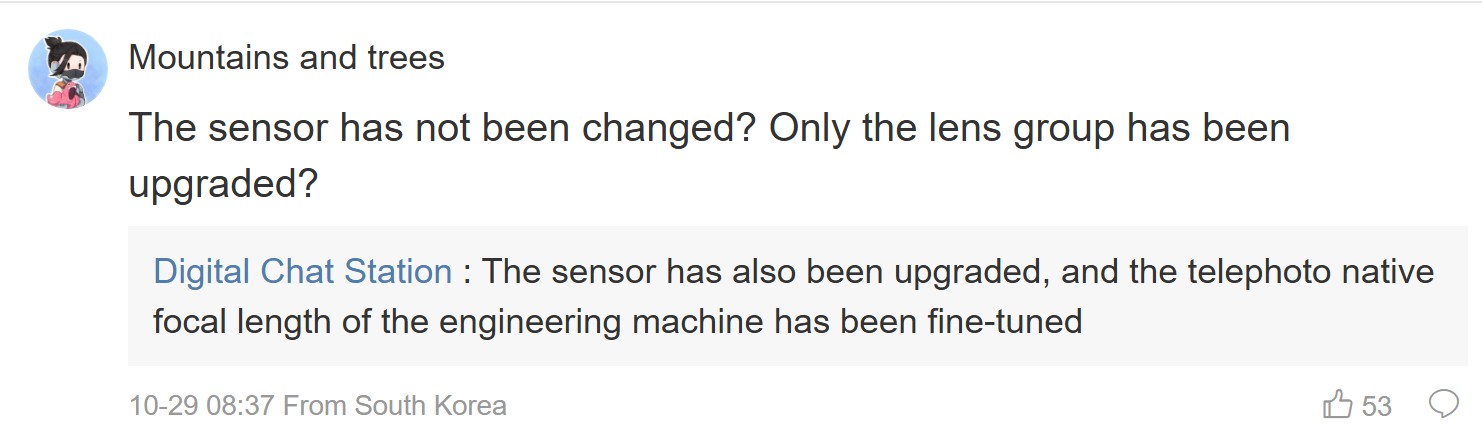Click the word "upgraded?" in the comment
The width and height of the screenshot is (1482, 444).
pos(223,184)
